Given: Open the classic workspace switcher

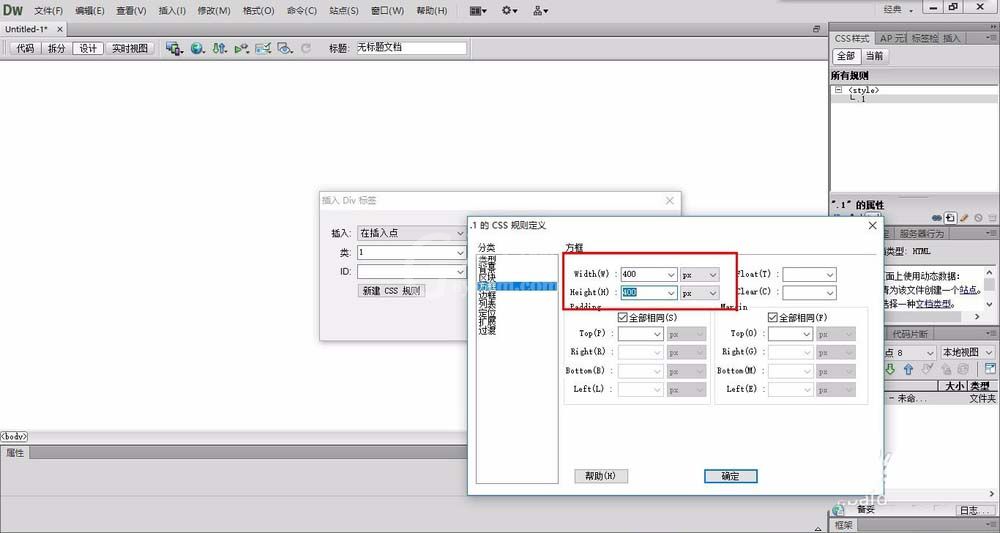Looking at the screenshot, I should click(x=898, y=9).
